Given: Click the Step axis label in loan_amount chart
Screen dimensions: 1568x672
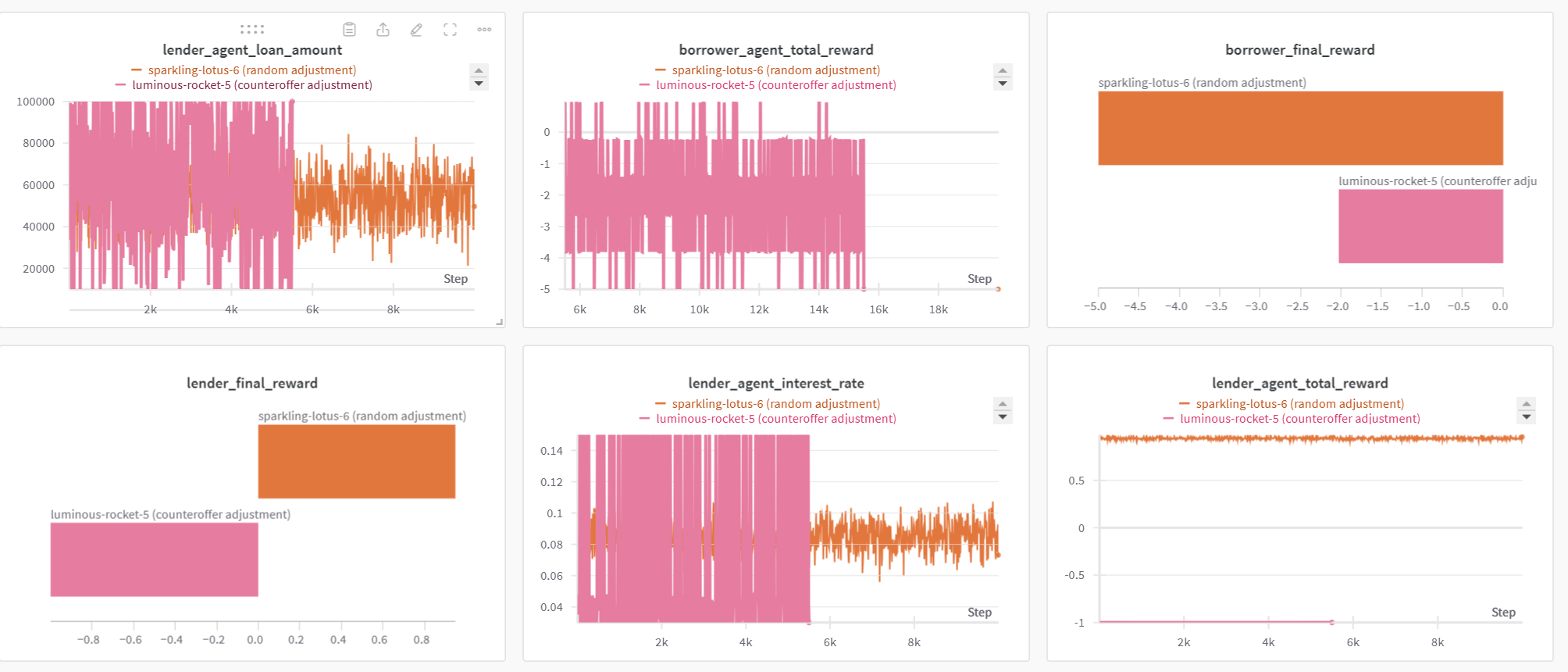Looking at the screenshot, I should pos(456,279).
